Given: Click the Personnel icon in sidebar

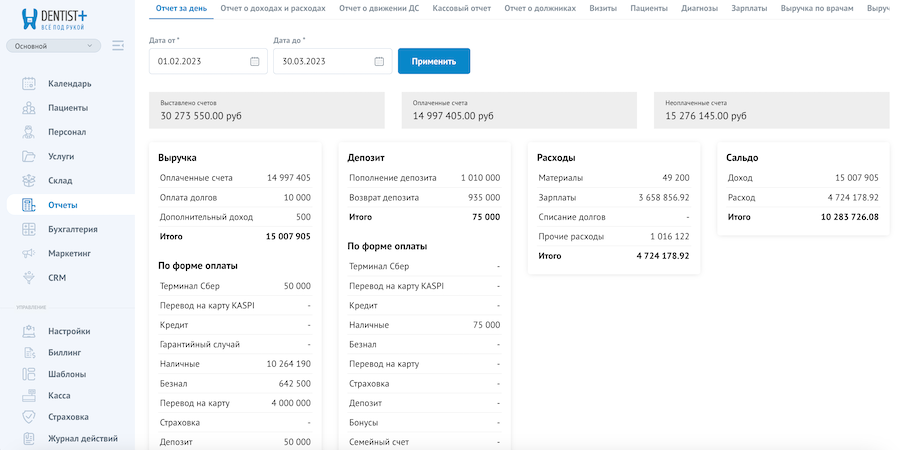Looking at the screenshot, I should pos(29,132).
